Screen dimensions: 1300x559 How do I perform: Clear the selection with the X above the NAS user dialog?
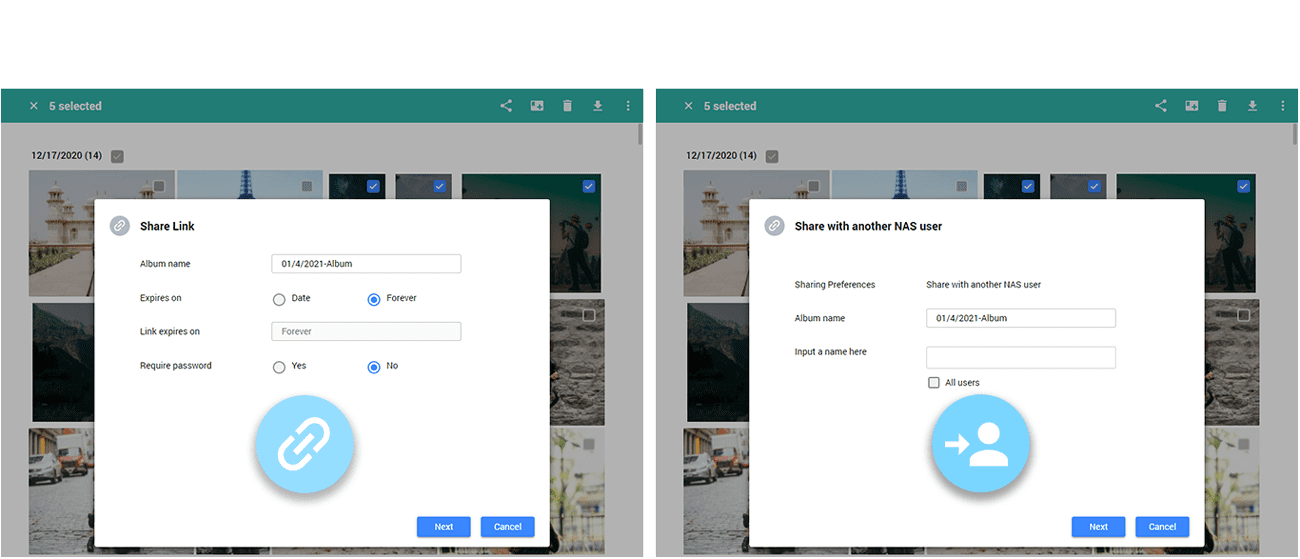[688, 106]
